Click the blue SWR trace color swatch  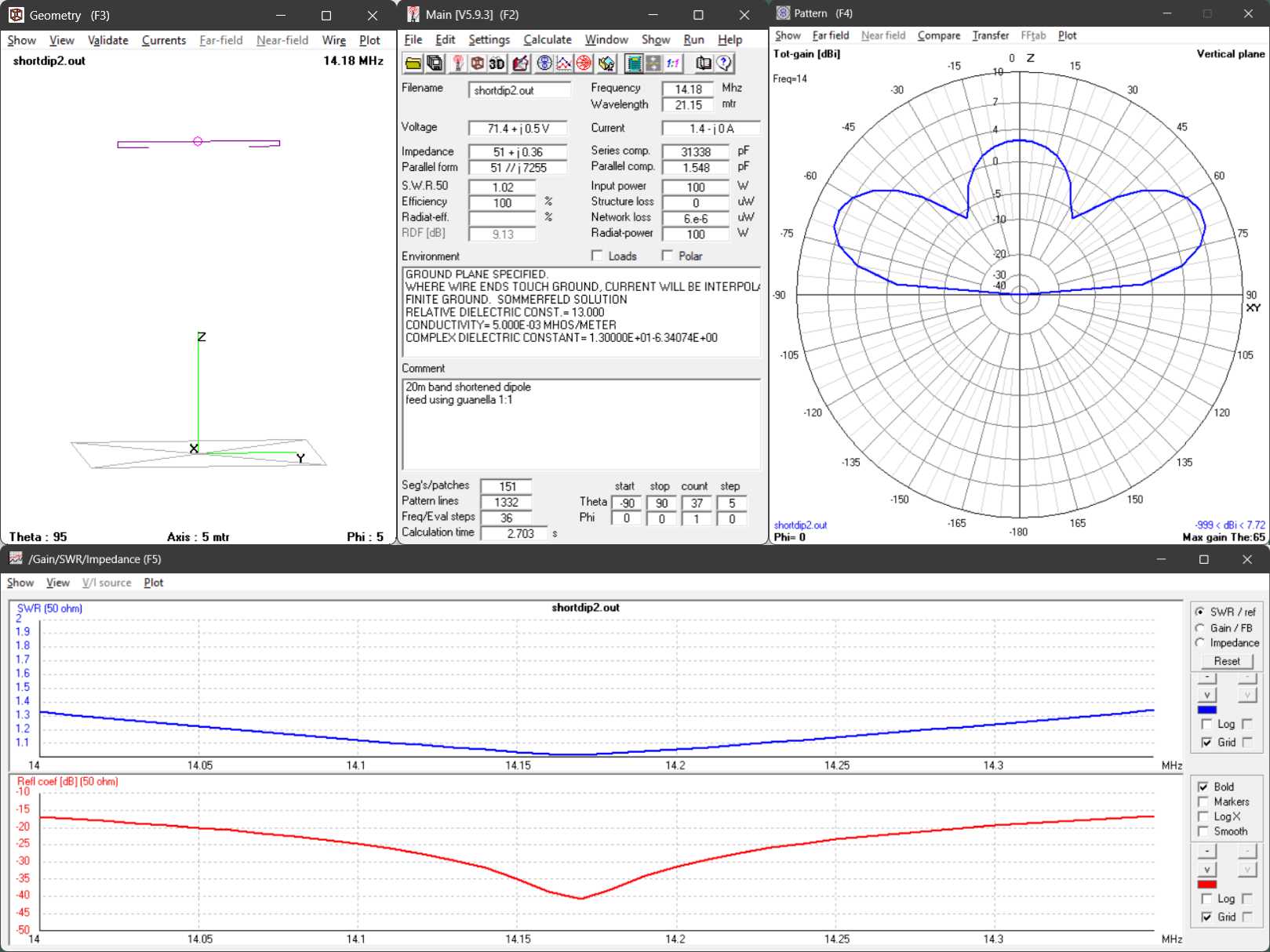coord(1206,710)
